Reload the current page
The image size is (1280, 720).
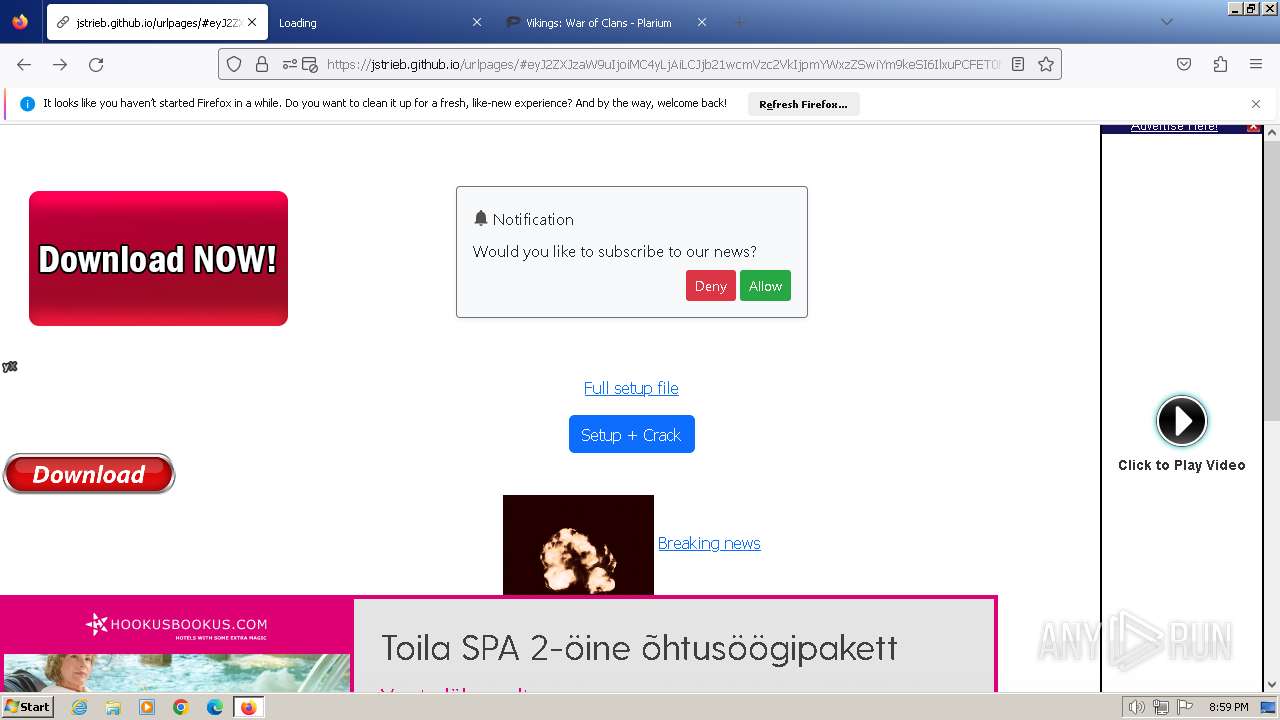click(96, 64)
